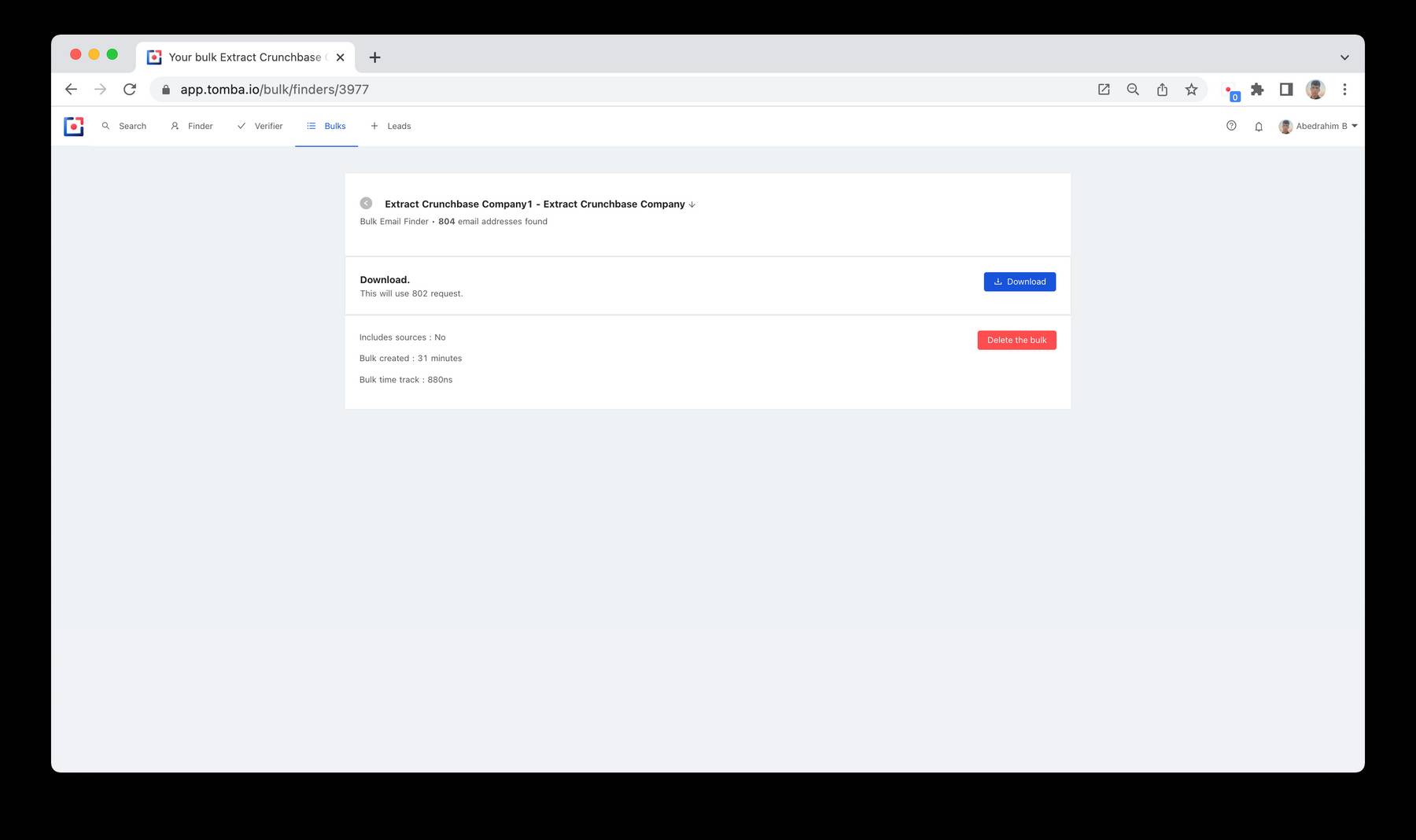This screenshot has width=1416, height=840.
Task: Open the Chrome three-dot menu
Action: [1344, 90]
